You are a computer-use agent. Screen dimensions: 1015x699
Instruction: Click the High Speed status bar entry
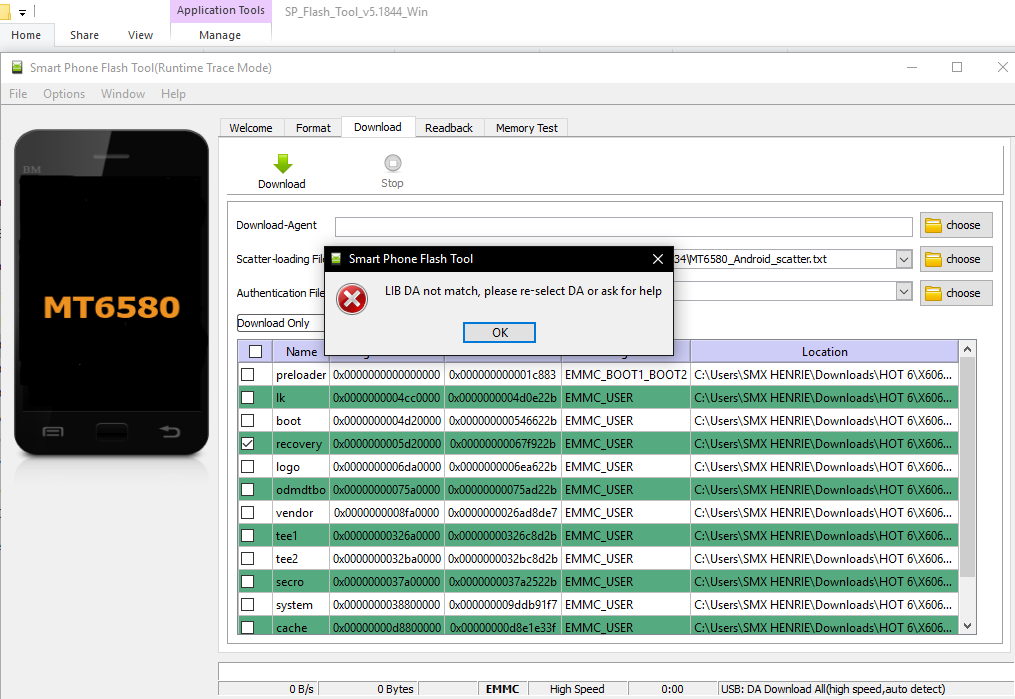point(577,689)
